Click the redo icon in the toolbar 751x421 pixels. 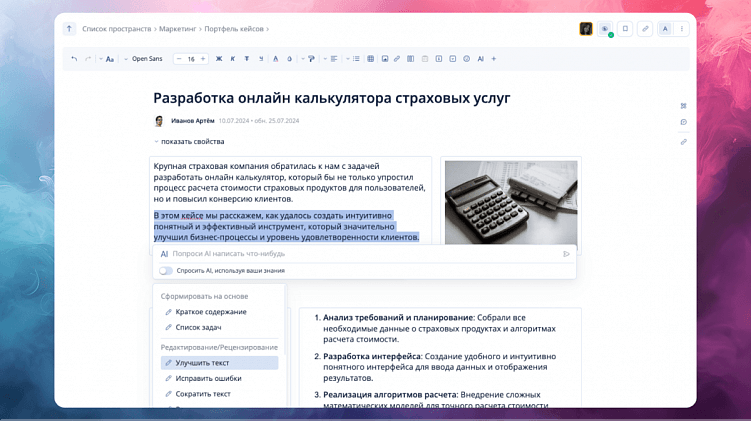coord(88,59)
